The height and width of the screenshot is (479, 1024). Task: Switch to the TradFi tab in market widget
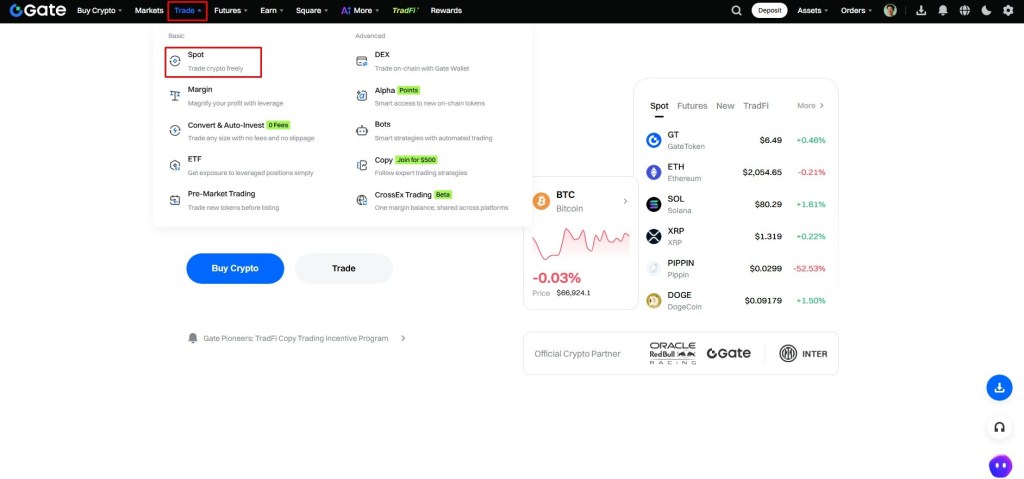(756, 106)
